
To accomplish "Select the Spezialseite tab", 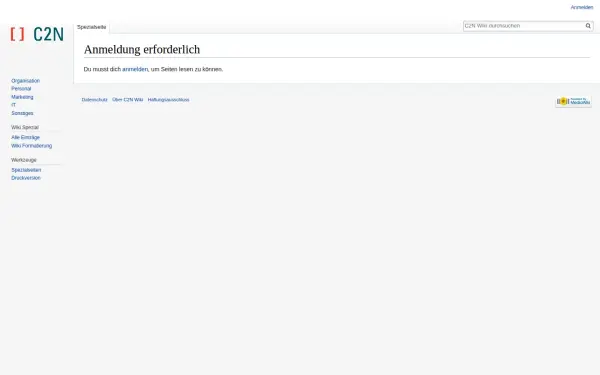I will 91,27.
